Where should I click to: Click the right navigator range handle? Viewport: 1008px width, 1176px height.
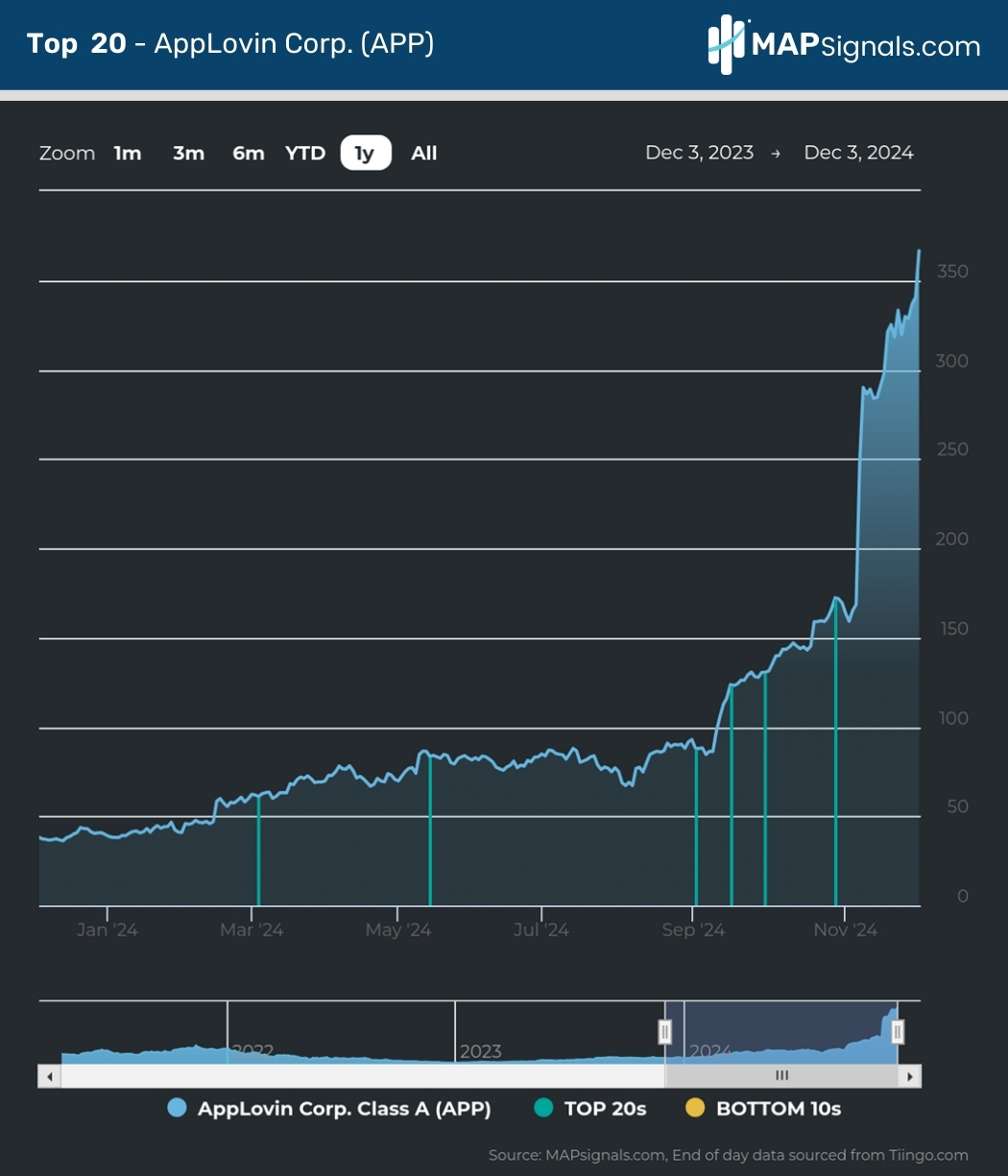pos(898,1032)
